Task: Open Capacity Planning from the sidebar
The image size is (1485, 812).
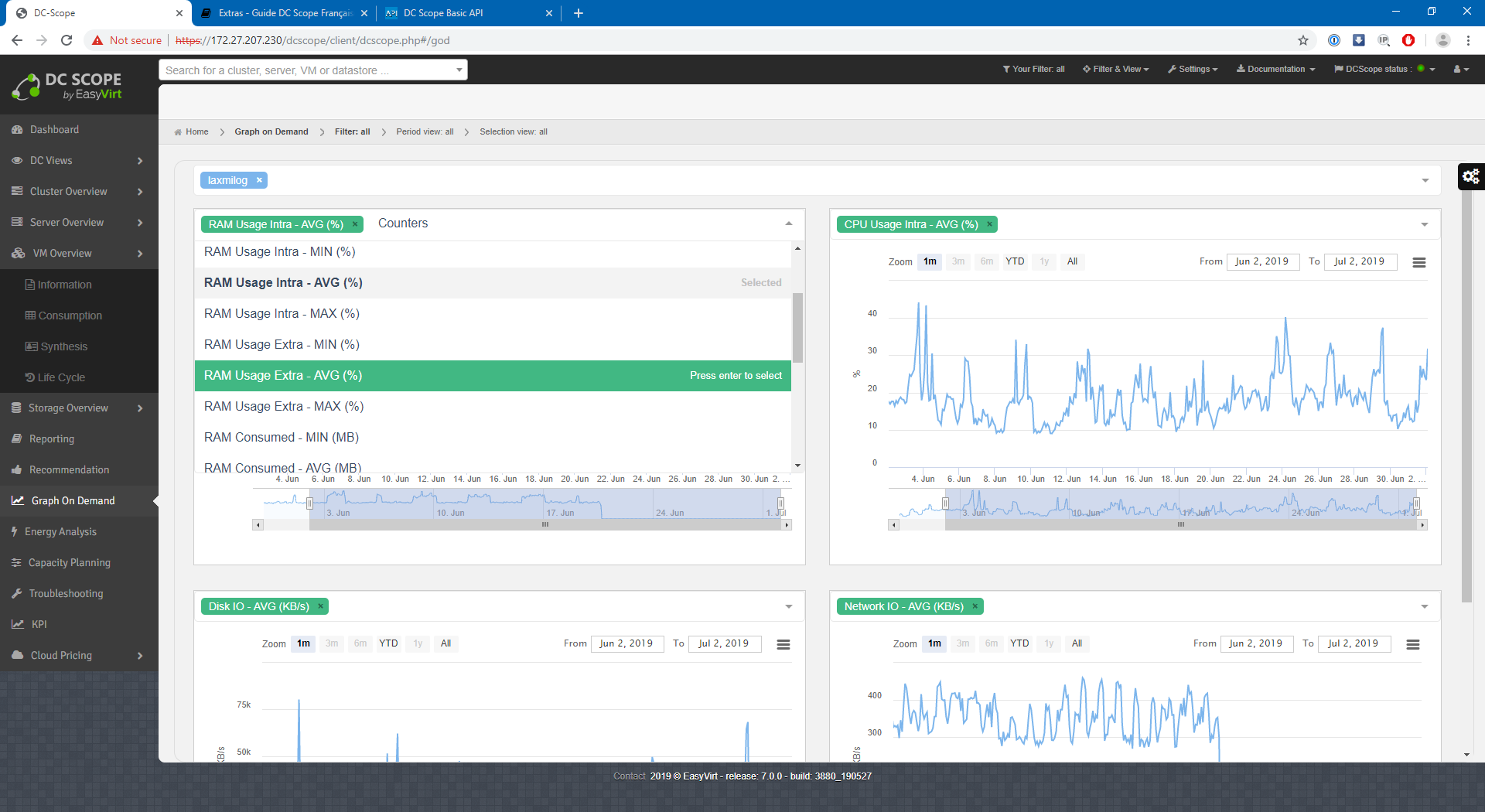Action: click(70, 563)
